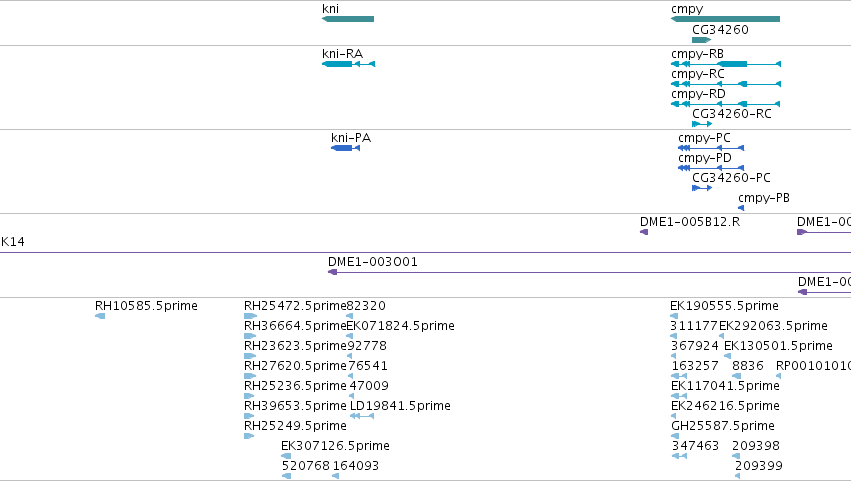
Task: Select the cmpy-RD transcript label
Action: coord(698,94)
